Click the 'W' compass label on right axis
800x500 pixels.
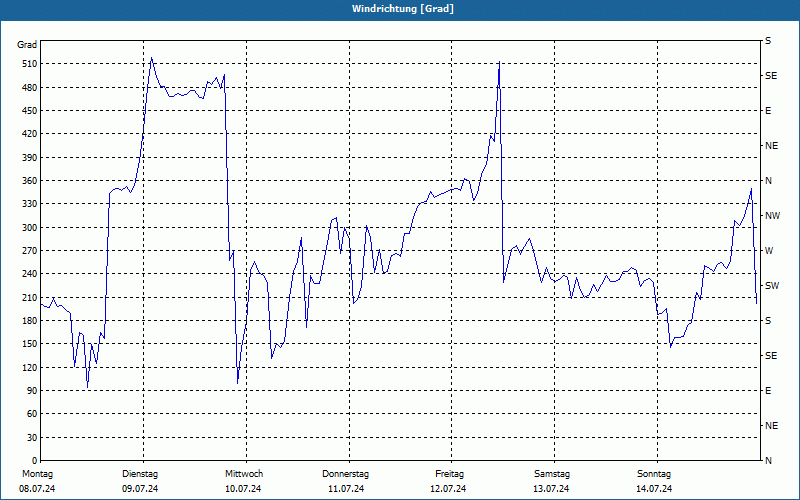point(769,251)
